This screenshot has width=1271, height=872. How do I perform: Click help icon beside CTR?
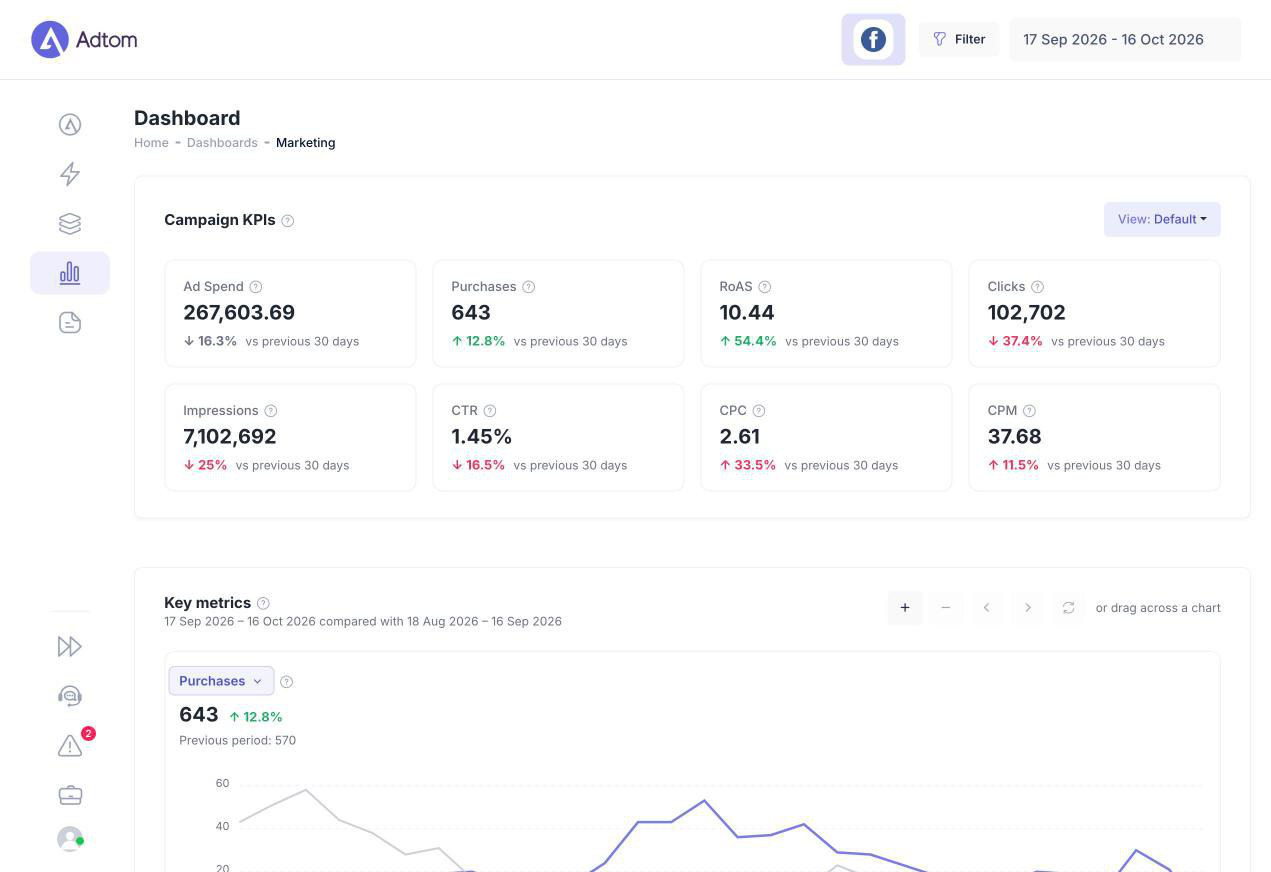coord(490,411)
